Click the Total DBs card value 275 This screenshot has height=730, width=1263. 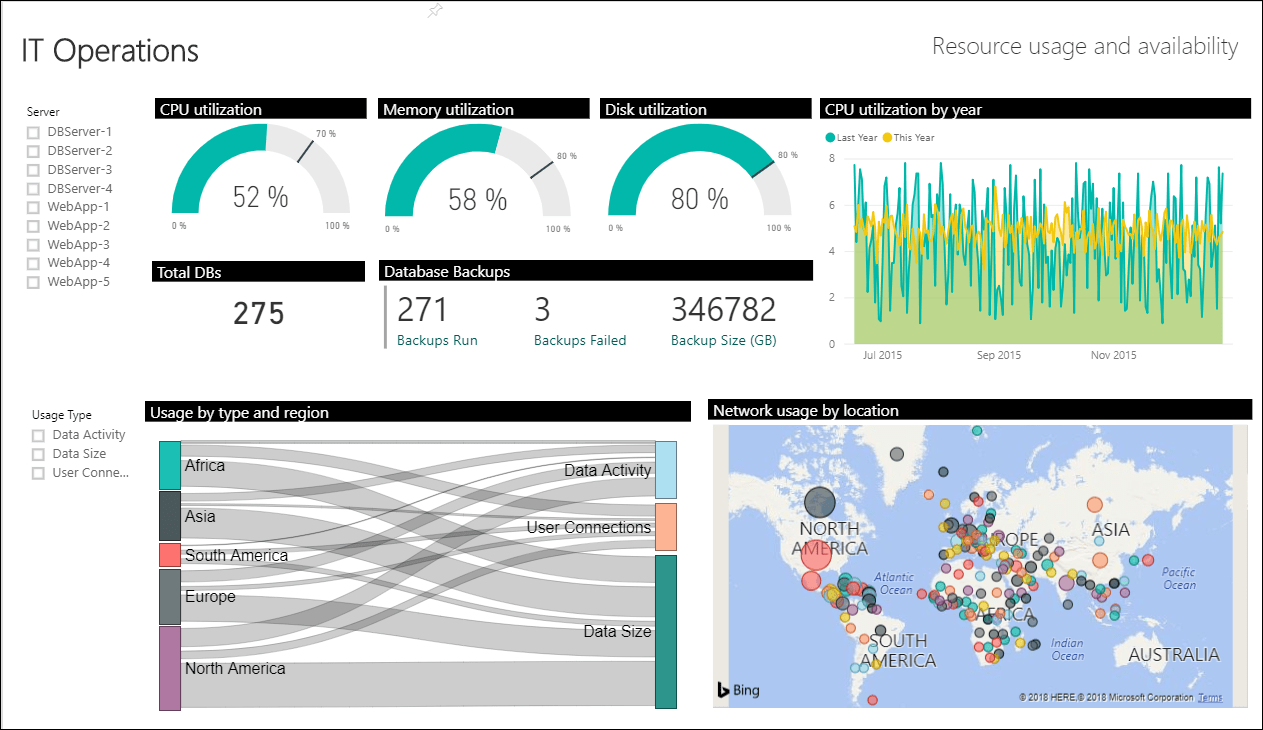(x=258, y=313)
